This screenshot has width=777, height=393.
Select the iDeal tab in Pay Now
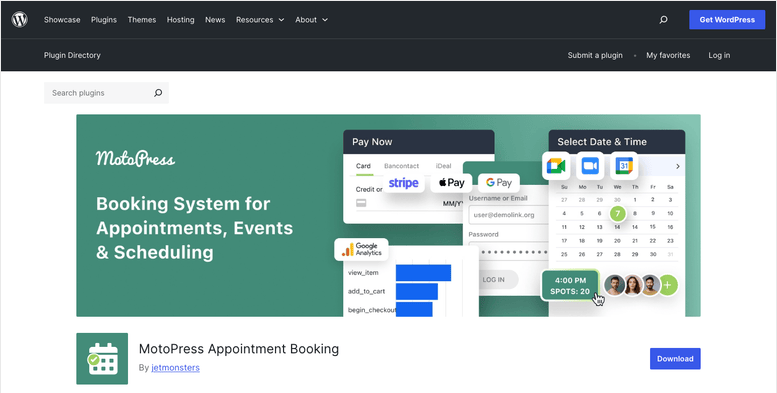pyautogui.click(x=444, y=166)
